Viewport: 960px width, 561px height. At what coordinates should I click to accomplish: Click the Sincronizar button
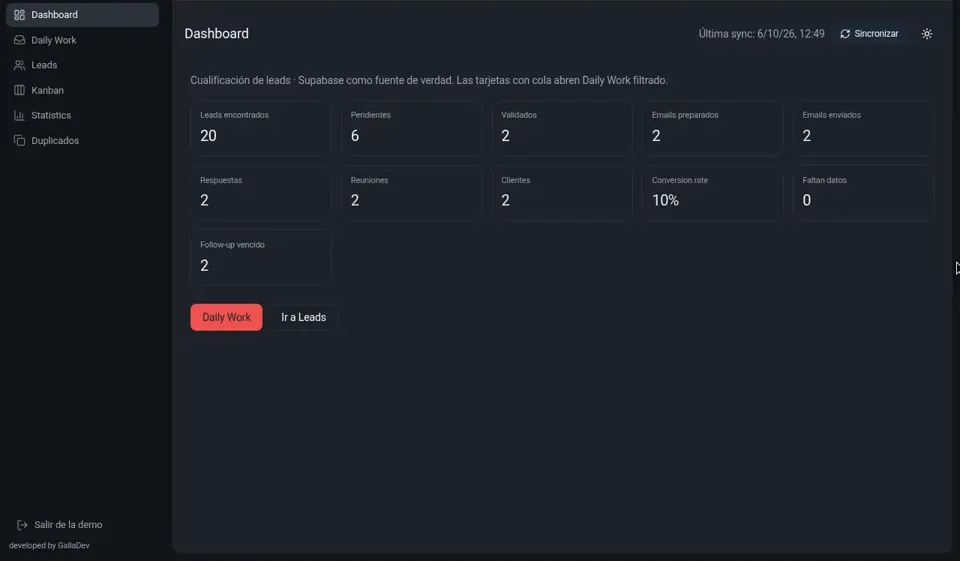coord(869,34)
